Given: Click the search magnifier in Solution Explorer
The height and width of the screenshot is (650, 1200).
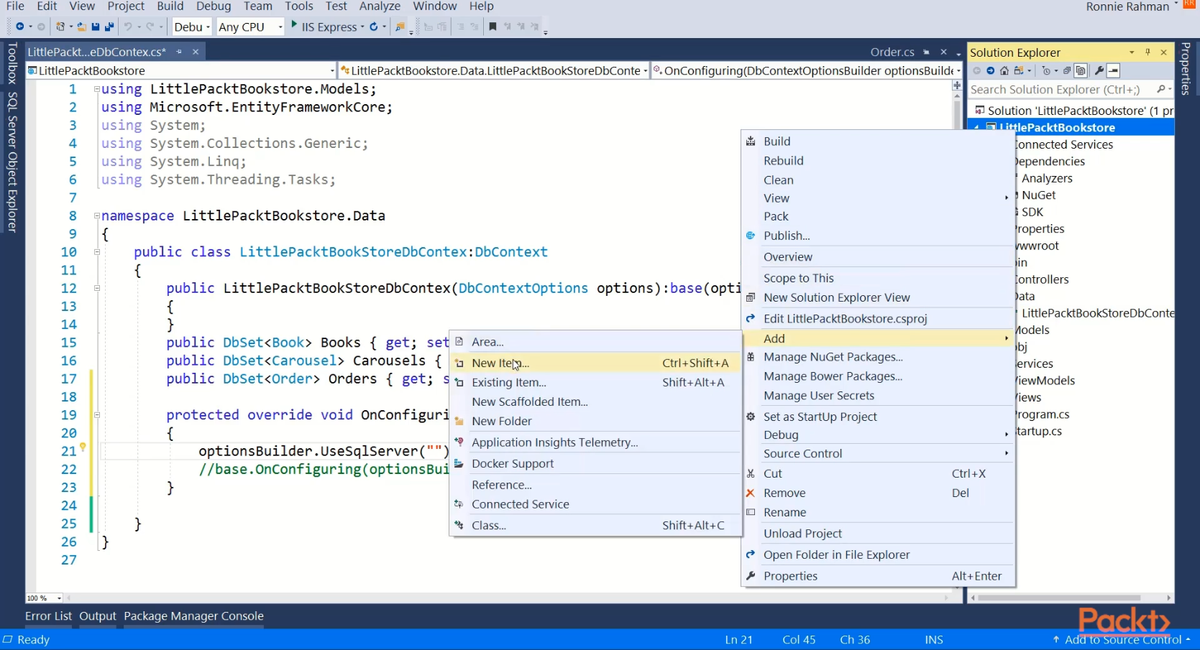Looking at the screenshot, I should tap(1160, 89).
